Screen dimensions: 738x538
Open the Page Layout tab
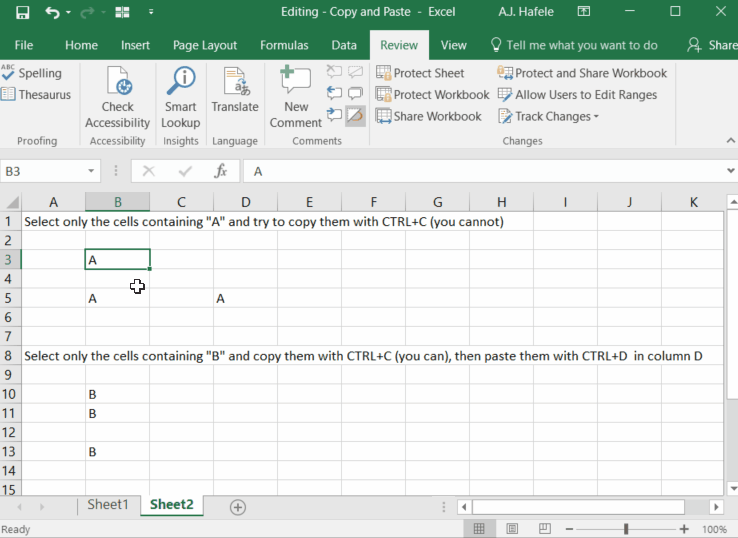point(205,45)
